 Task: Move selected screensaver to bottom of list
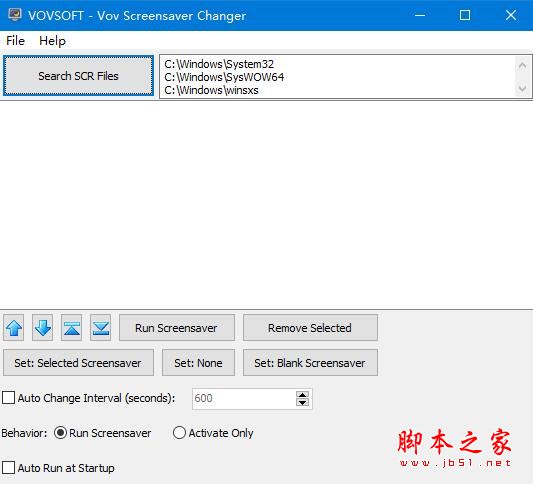[x=101, y=328]
